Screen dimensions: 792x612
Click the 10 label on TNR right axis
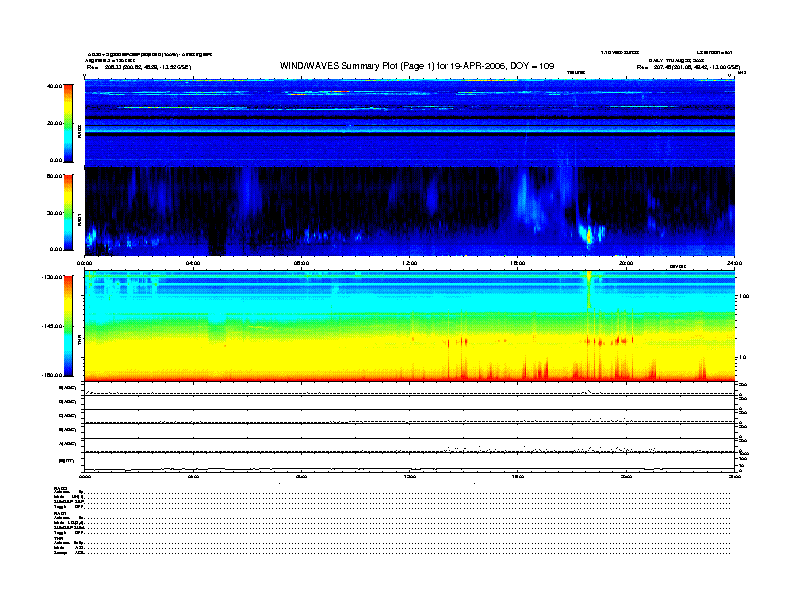pyautogui.click(x=742, y=357)
